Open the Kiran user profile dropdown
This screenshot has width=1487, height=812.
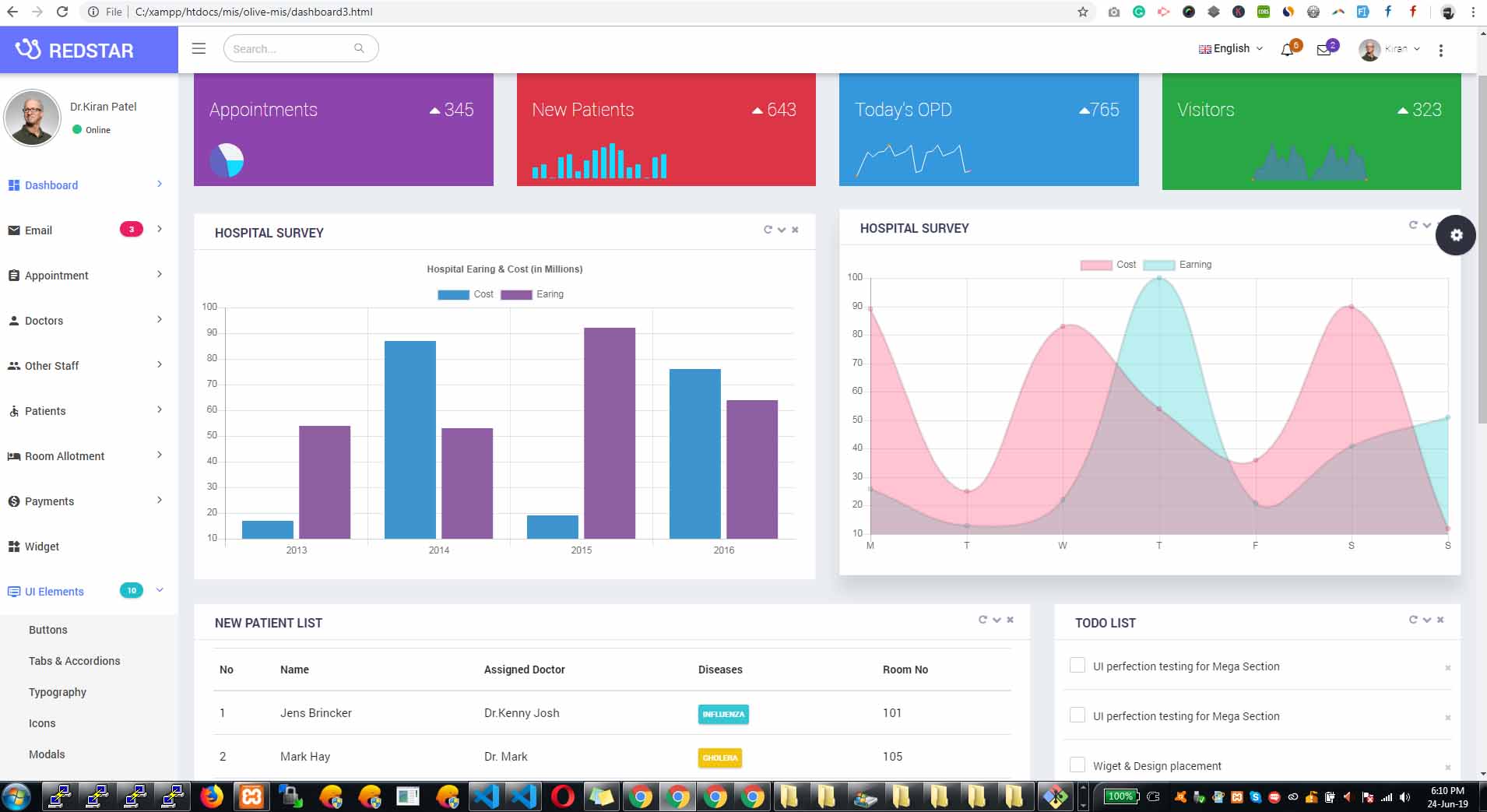click(1390, 49)
